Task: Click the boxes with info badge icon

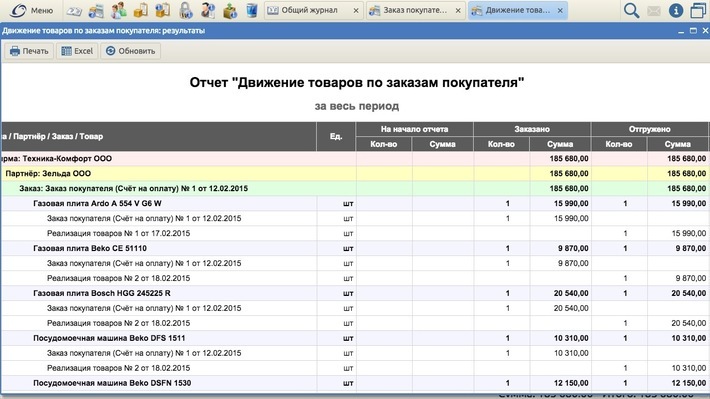Action: pos(163,10)
